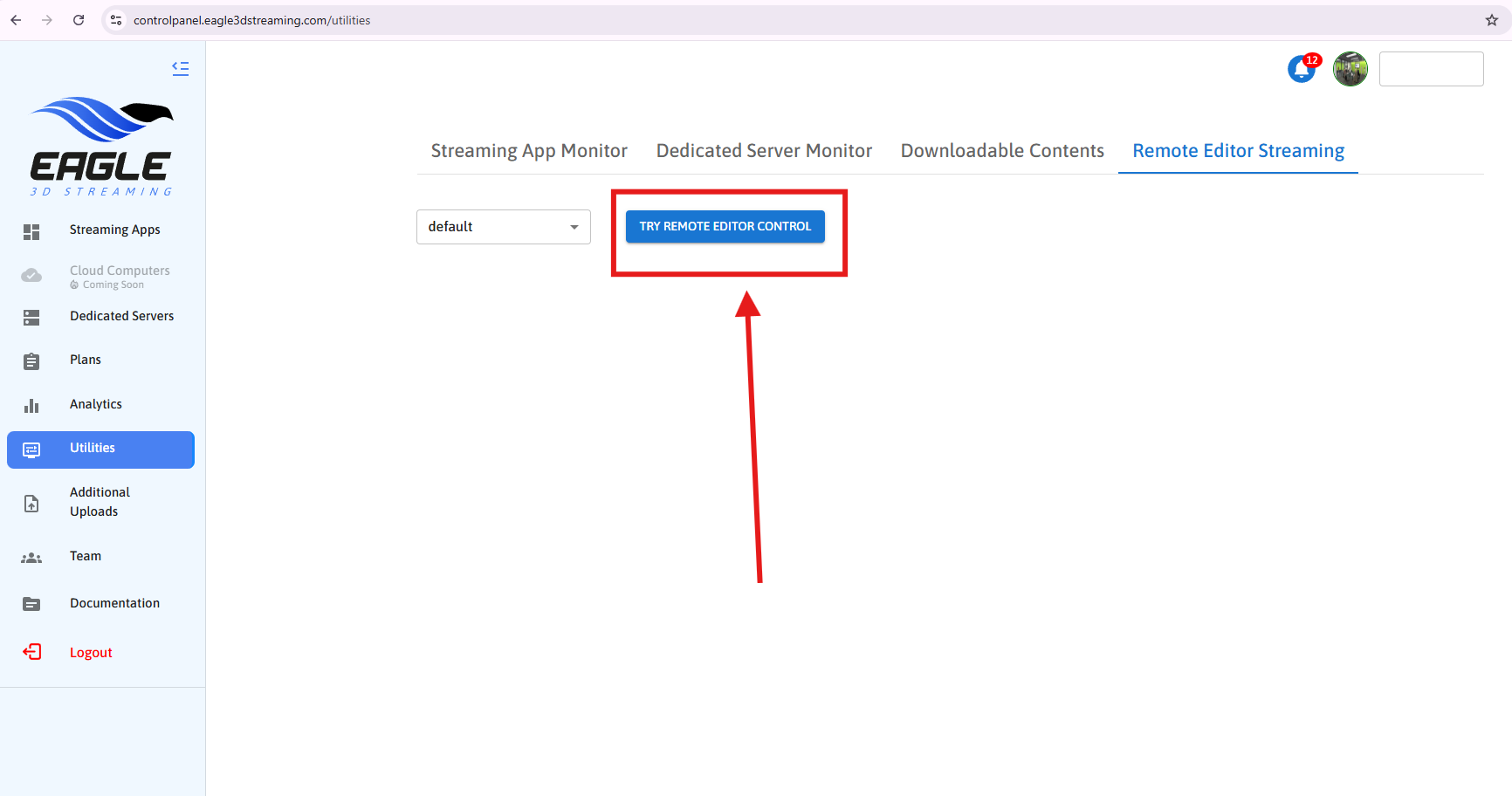Click the user profile avatar

click(x=1350, y=69)
